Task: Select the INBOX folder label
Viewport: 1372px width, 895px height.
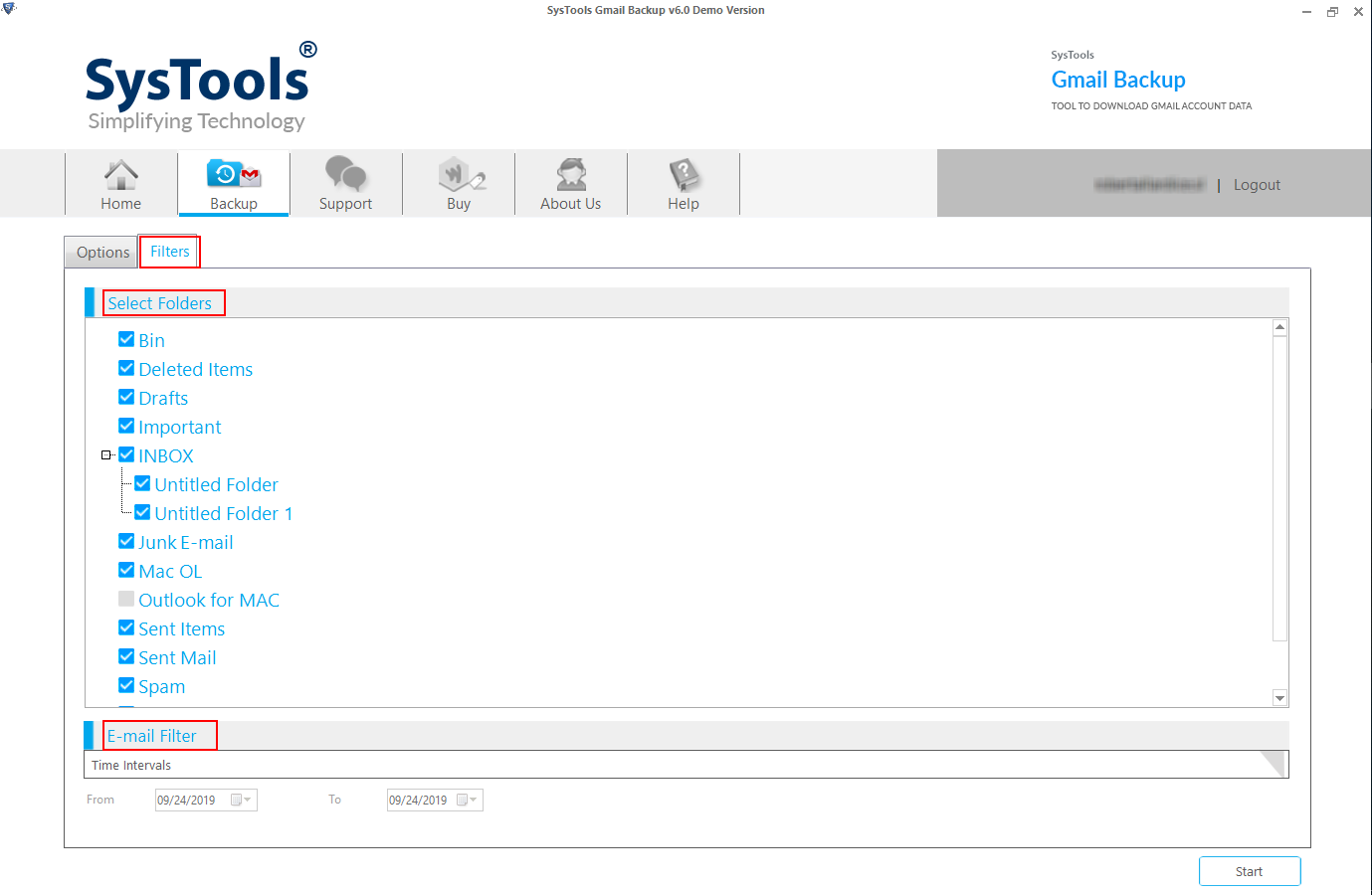Action: point(166,455)
